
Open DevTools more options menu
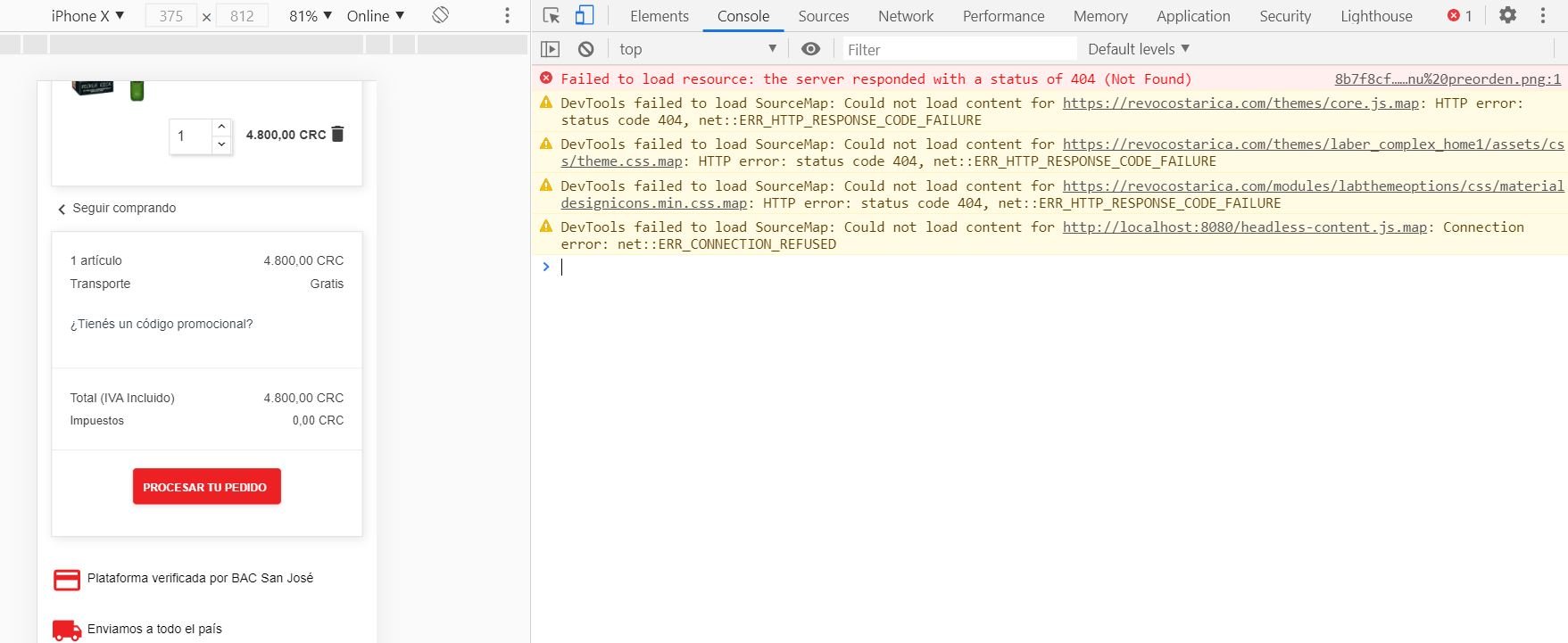coord(1542,15)
